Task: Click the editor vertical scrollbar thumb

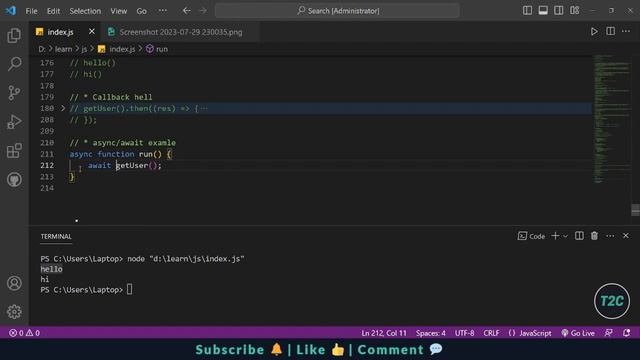Action: (636, 210)
